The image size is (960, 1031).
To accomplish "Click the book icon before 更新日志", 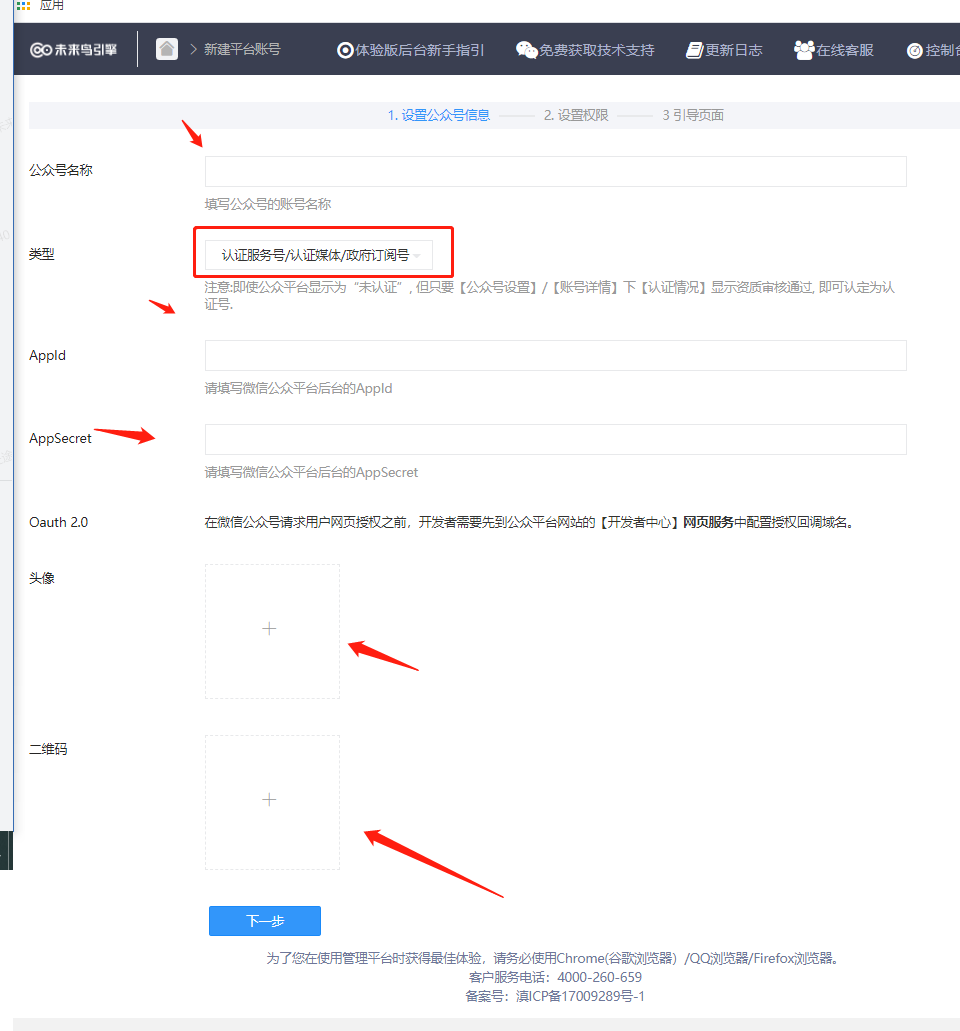I will [x=694, y=50].
